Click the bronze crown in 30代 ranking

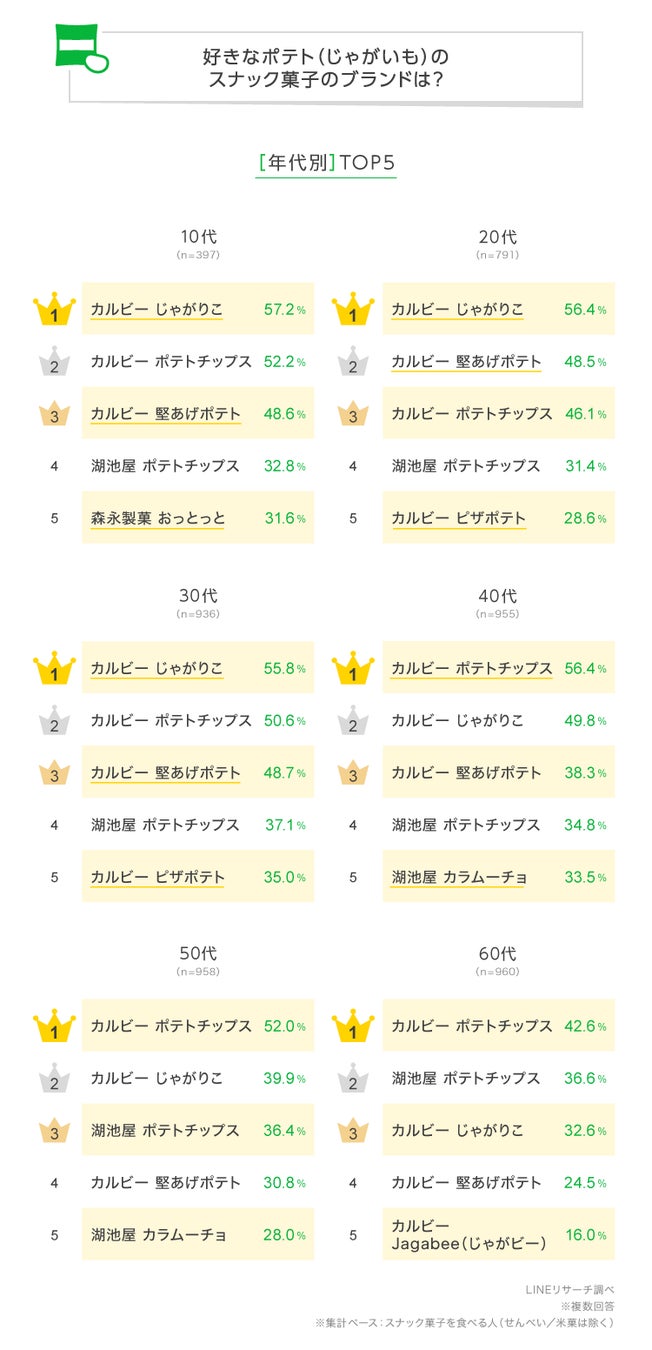(x=54, y=773)
